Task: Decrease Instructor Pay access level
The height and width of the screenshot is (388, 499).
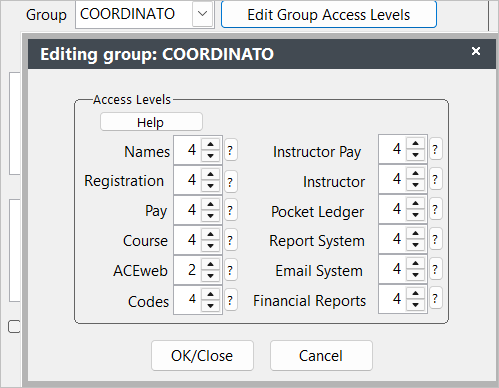Action: (415, 155)
